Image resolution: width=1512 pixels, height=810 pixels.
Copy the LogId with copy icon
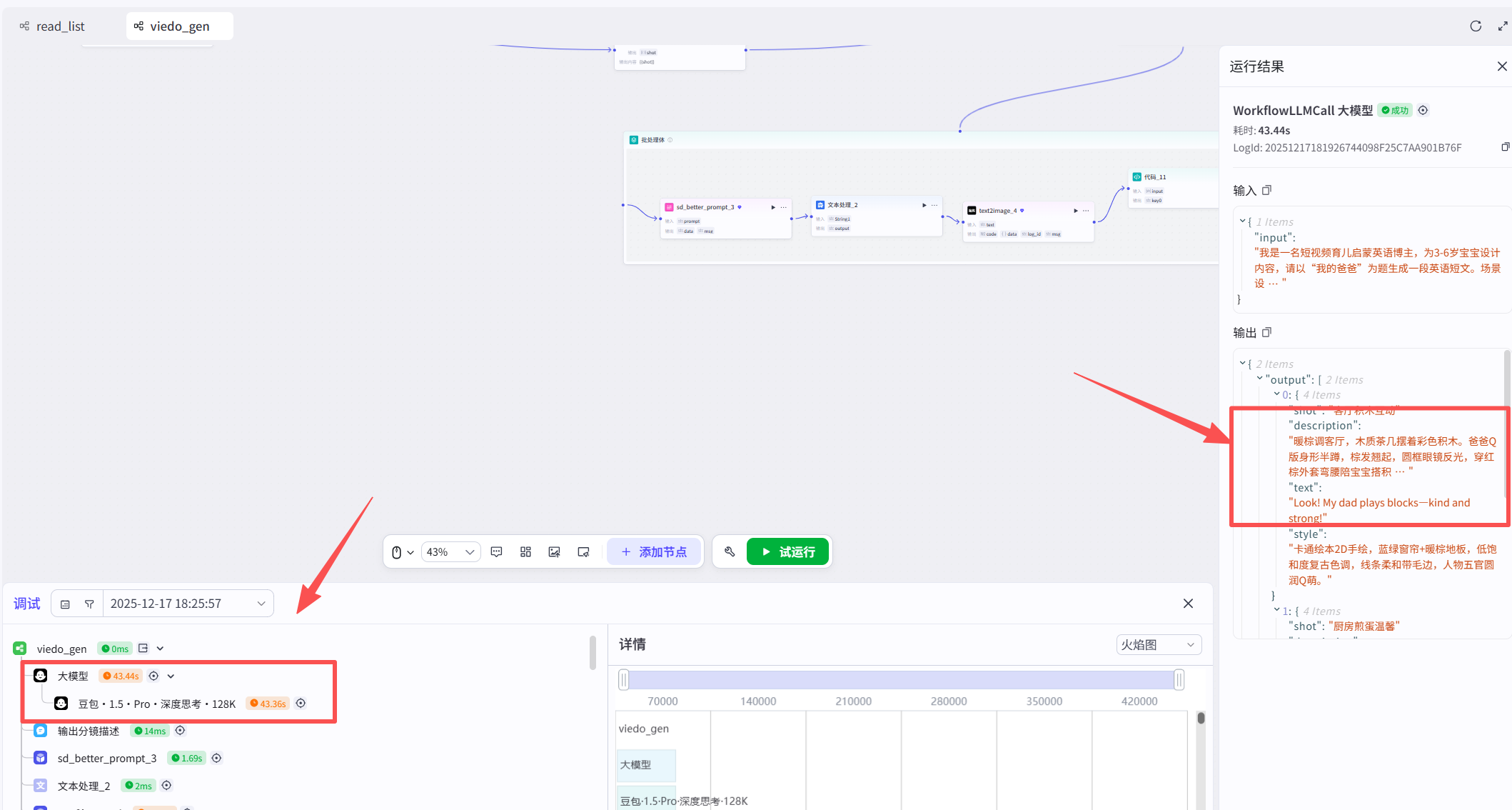click(1505, 147)
